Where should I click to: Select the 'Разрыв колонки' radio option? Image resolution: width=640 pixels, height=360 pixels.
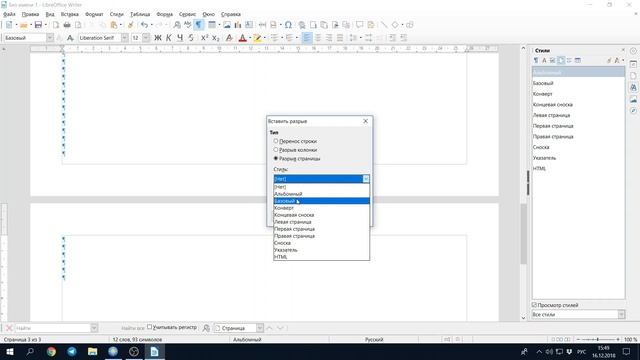pyautogui.click(x=276, y=150)
